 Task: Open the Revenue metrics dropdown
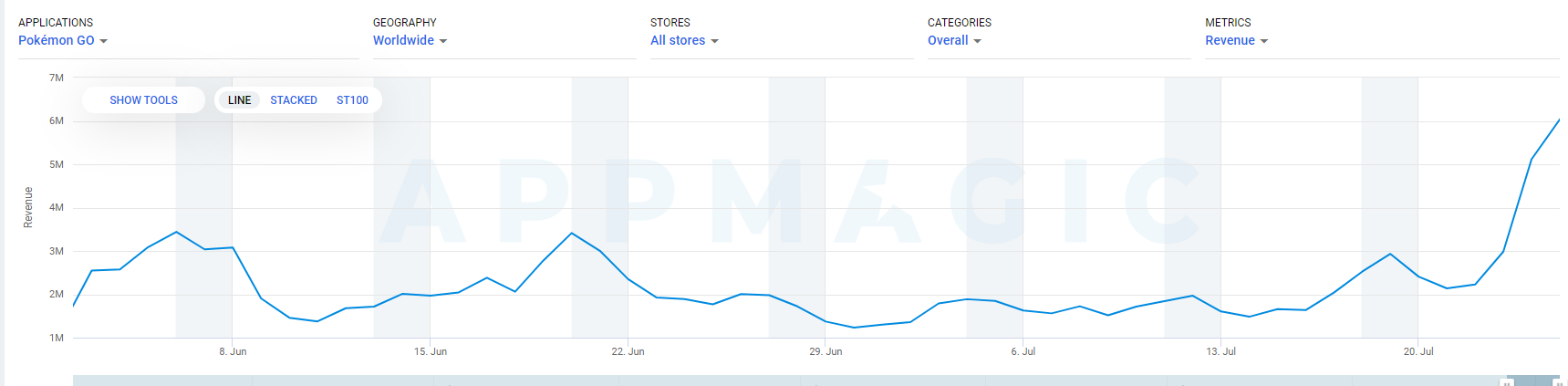[1236, 40]
